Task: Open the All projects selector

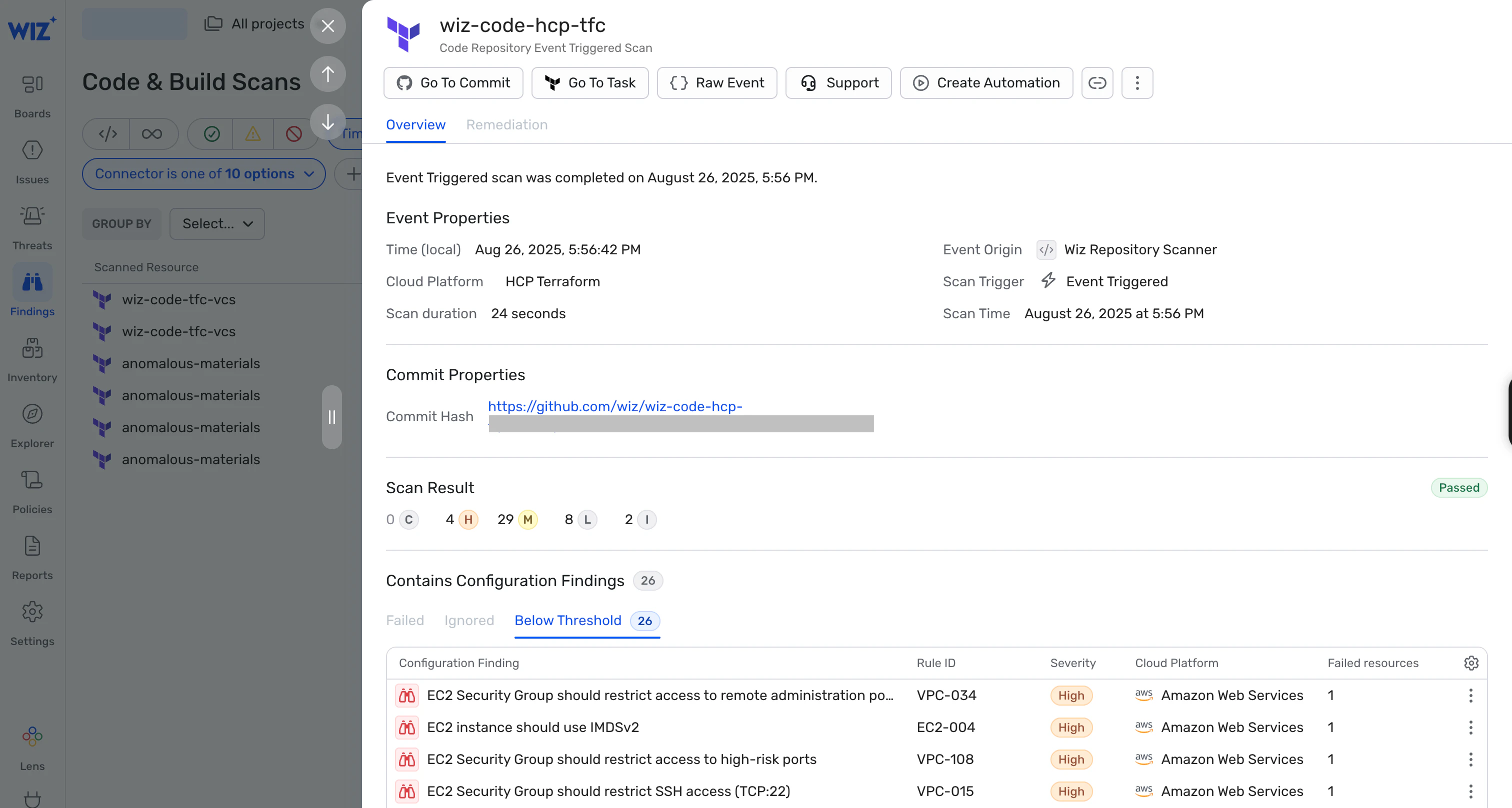Action: click(253, 24)
